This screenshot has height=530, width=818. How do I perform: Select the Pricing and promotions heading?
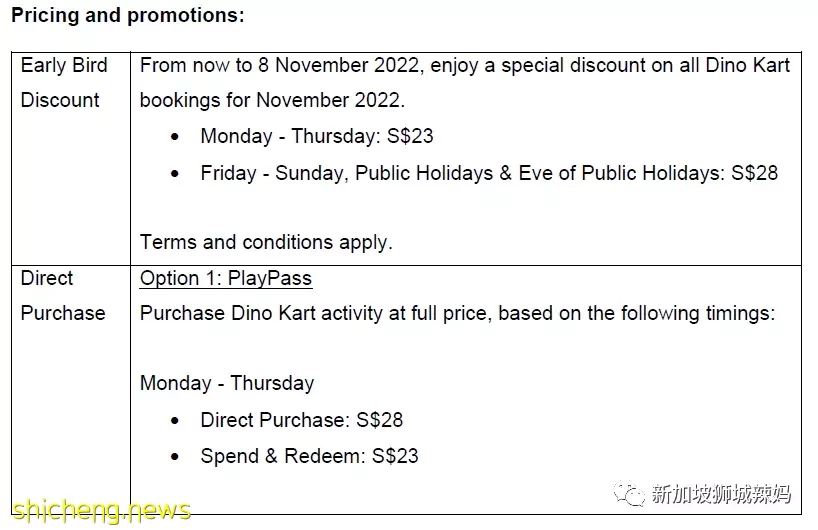click(128, 15)
